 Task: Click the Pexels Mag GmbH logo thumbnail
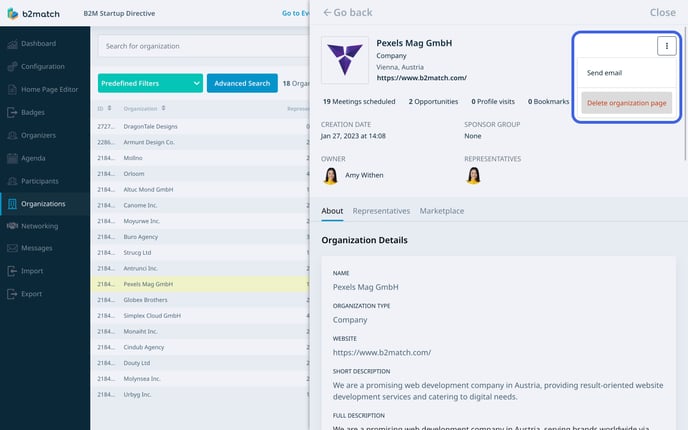coord(345,60)
